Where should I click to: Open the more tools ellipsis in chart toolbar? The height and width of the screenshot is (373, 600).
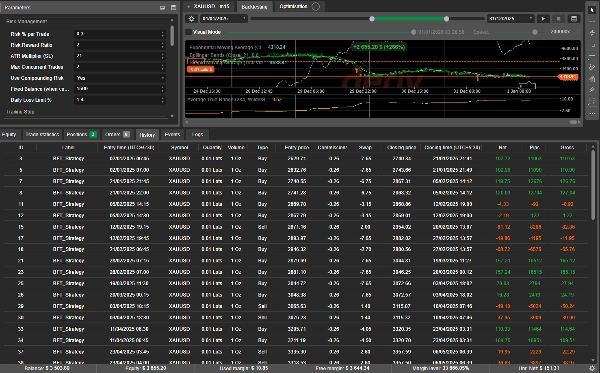tap(592, 113)
